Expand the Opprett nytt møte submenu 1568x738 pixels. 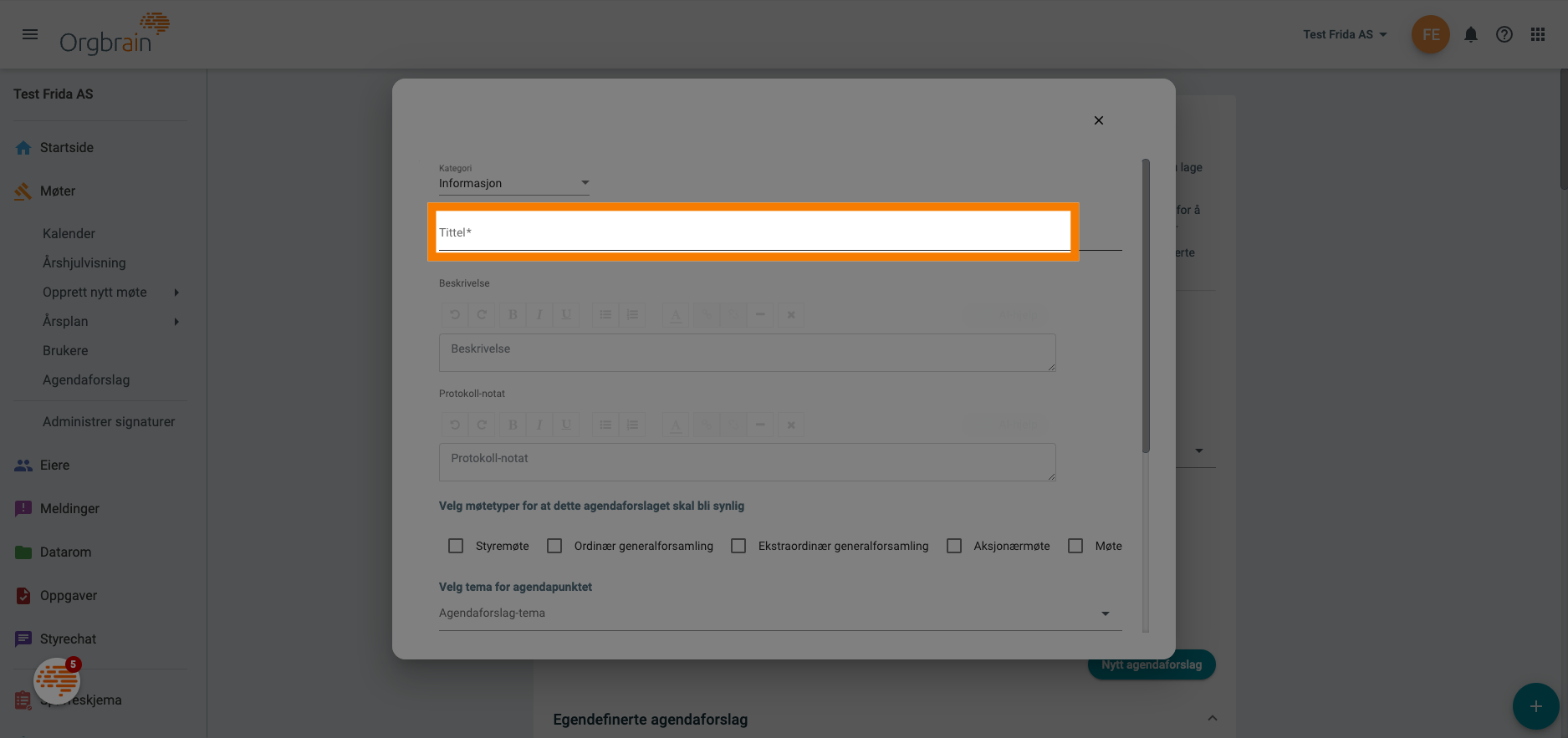coord(176,293)
